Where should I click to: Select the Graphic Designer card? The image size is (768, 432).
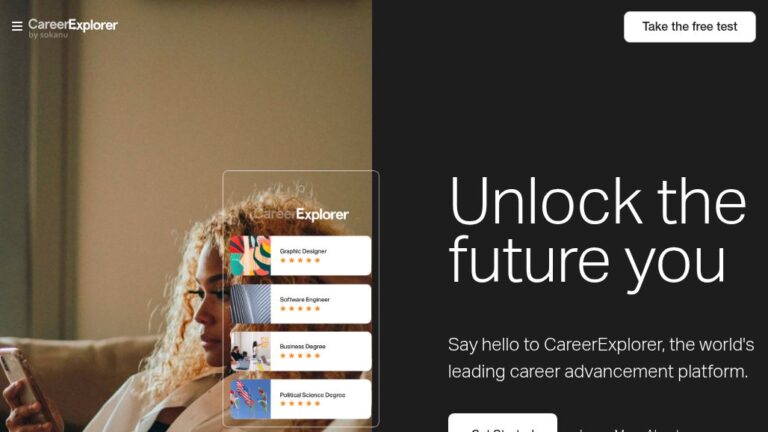[300, 256]
